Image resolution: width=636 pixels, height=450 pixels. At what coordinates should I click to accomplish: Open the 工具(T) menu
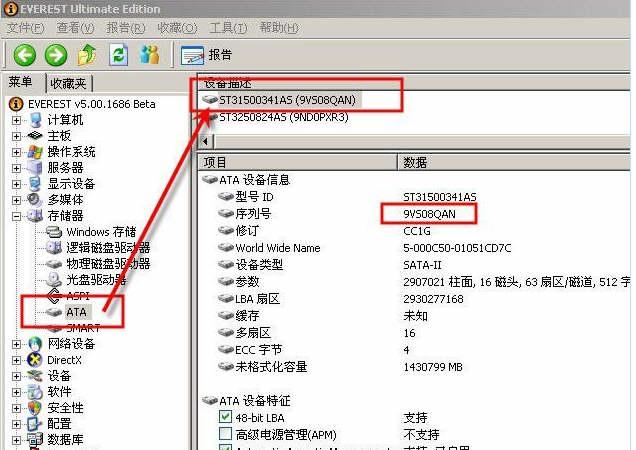coord(228,28)
